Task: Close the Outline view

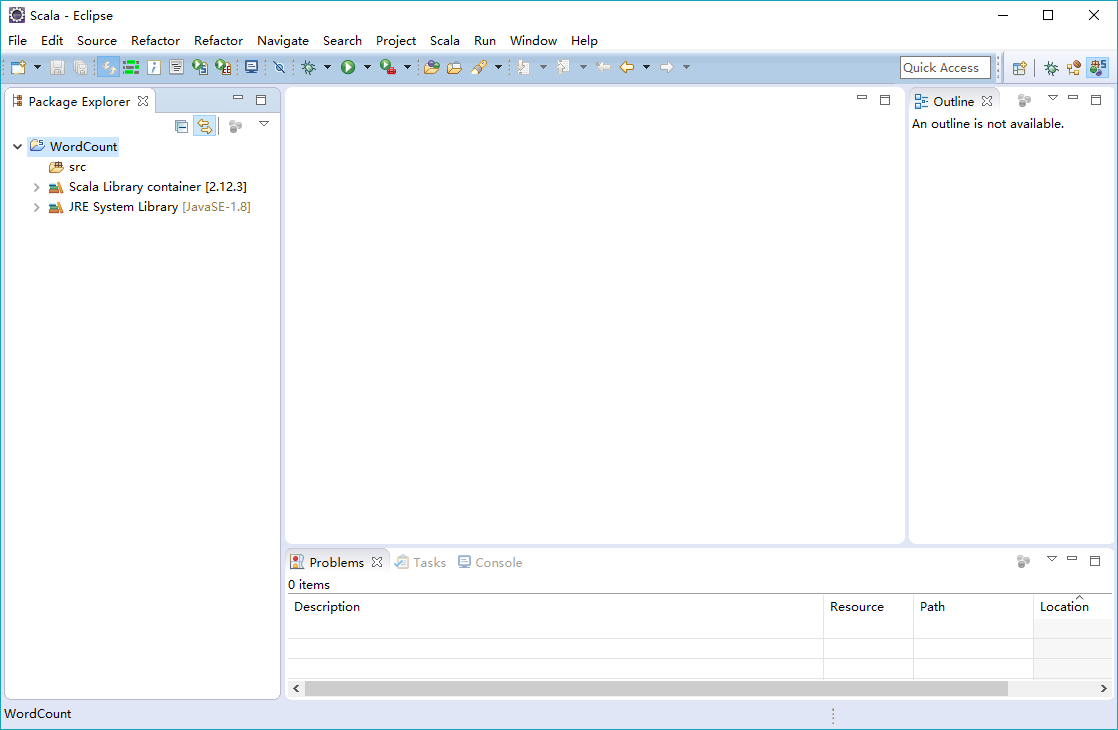Action: coord(987,101)
